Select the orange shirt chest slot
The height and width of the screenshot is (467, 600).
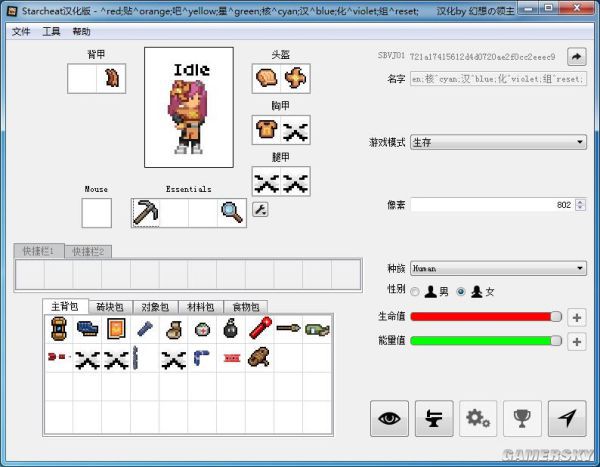[x=266, y=130]
